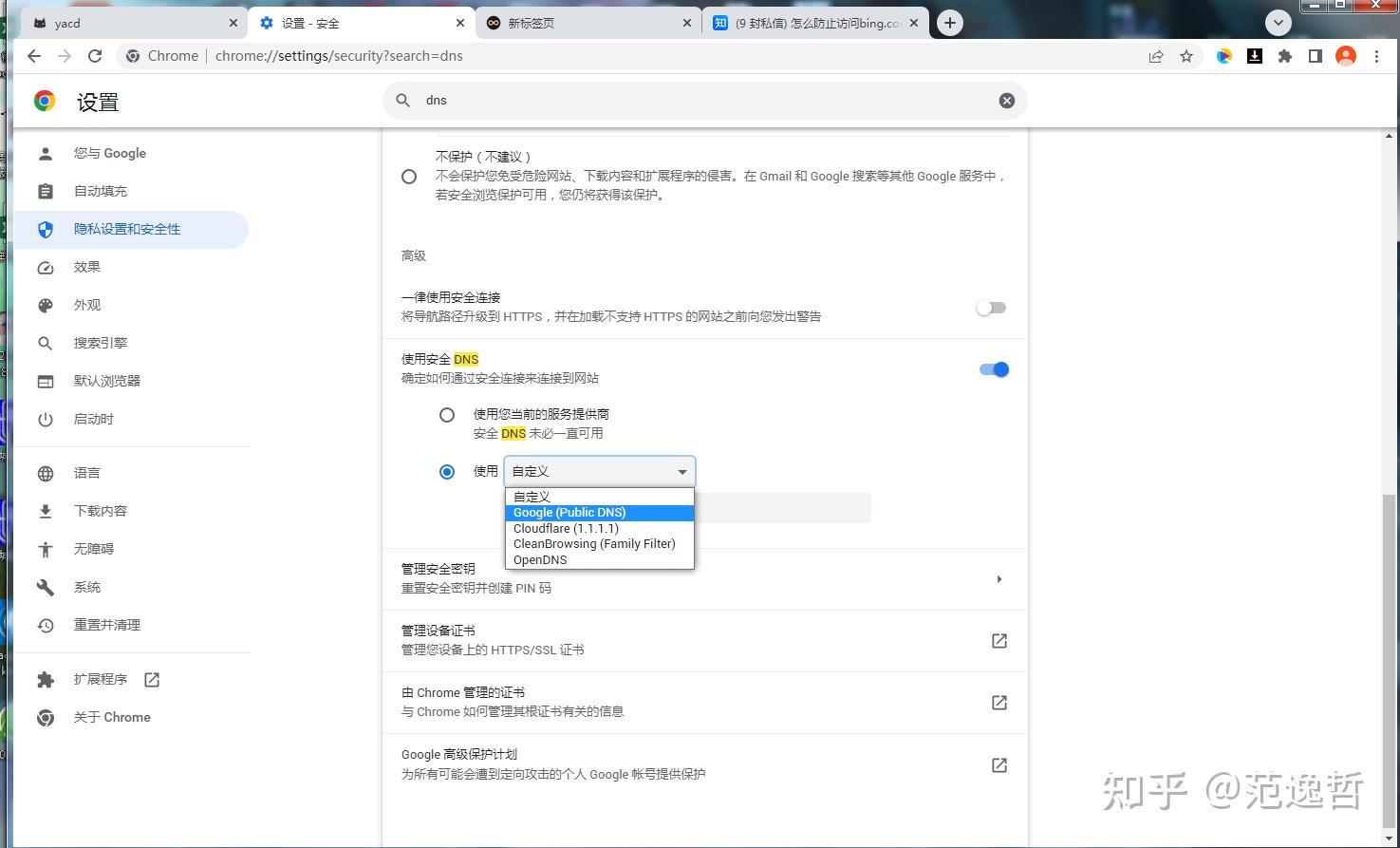Screen dimensions: 1400x848
Task: Open 关于 Chrome in sidebar
Action: [x=131, y=717]
